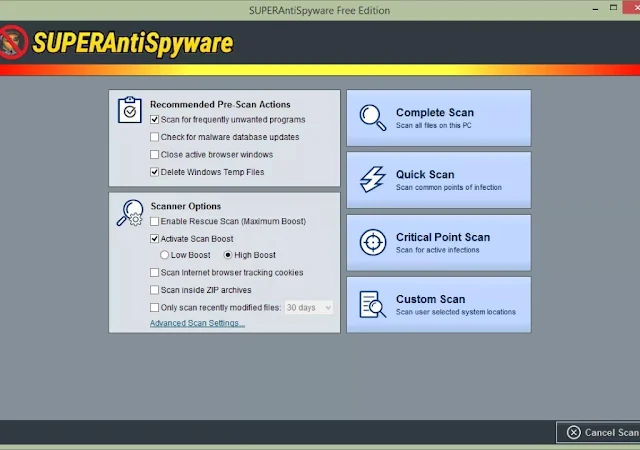The height and width of the screenshot is (450, 640).
Task: Minimize the SUPERAntiSpyware window
Action: (x=596, y=9)
